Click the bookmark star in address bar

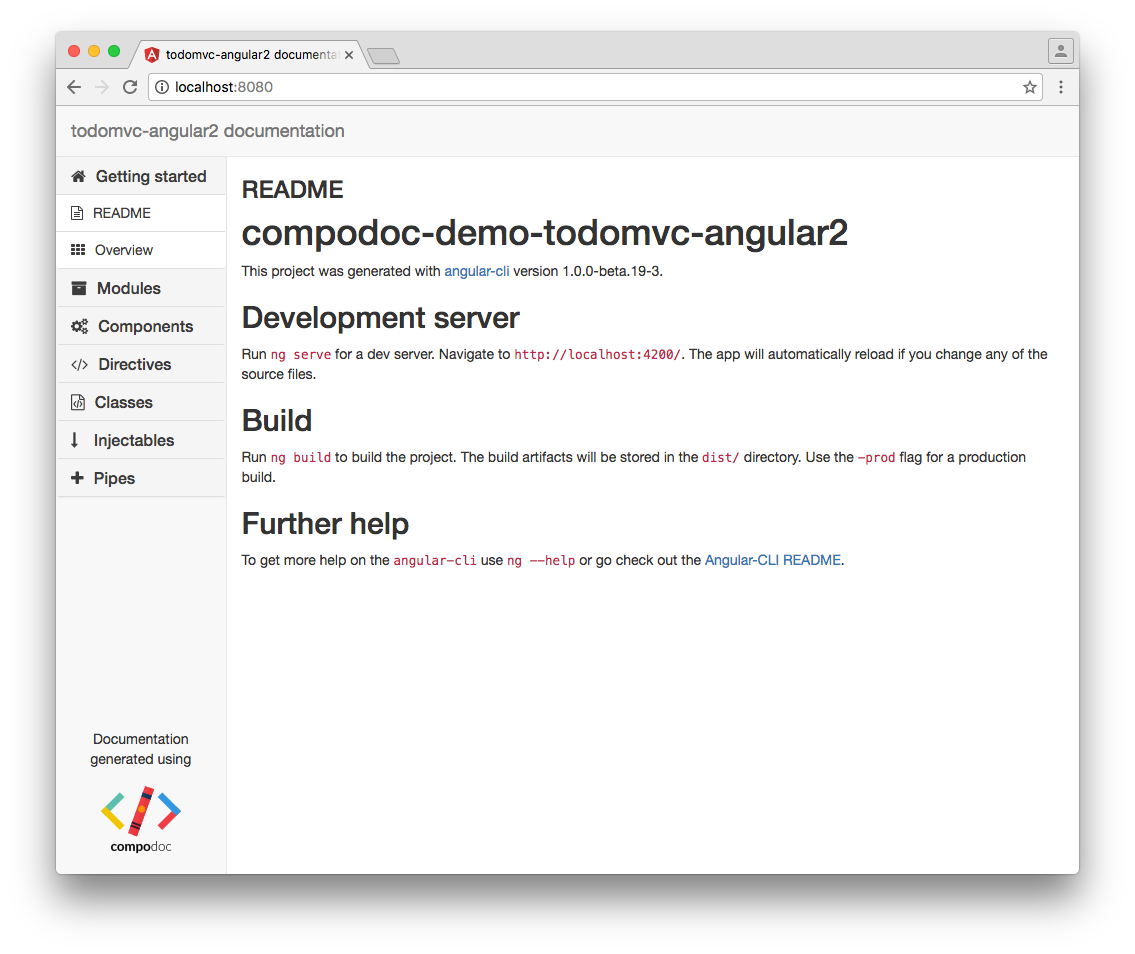[x=1029, y=87]
